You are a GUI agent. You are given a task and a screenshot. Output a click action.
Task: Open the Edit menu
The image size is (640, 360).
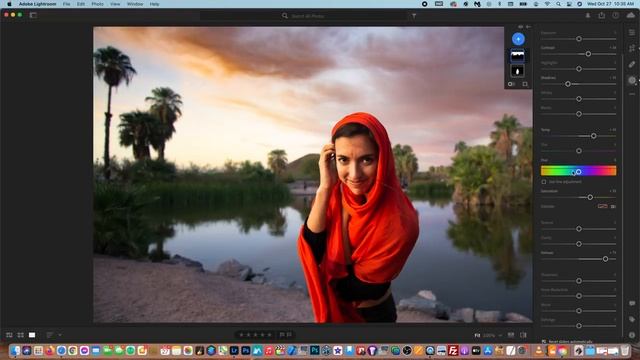81,4
